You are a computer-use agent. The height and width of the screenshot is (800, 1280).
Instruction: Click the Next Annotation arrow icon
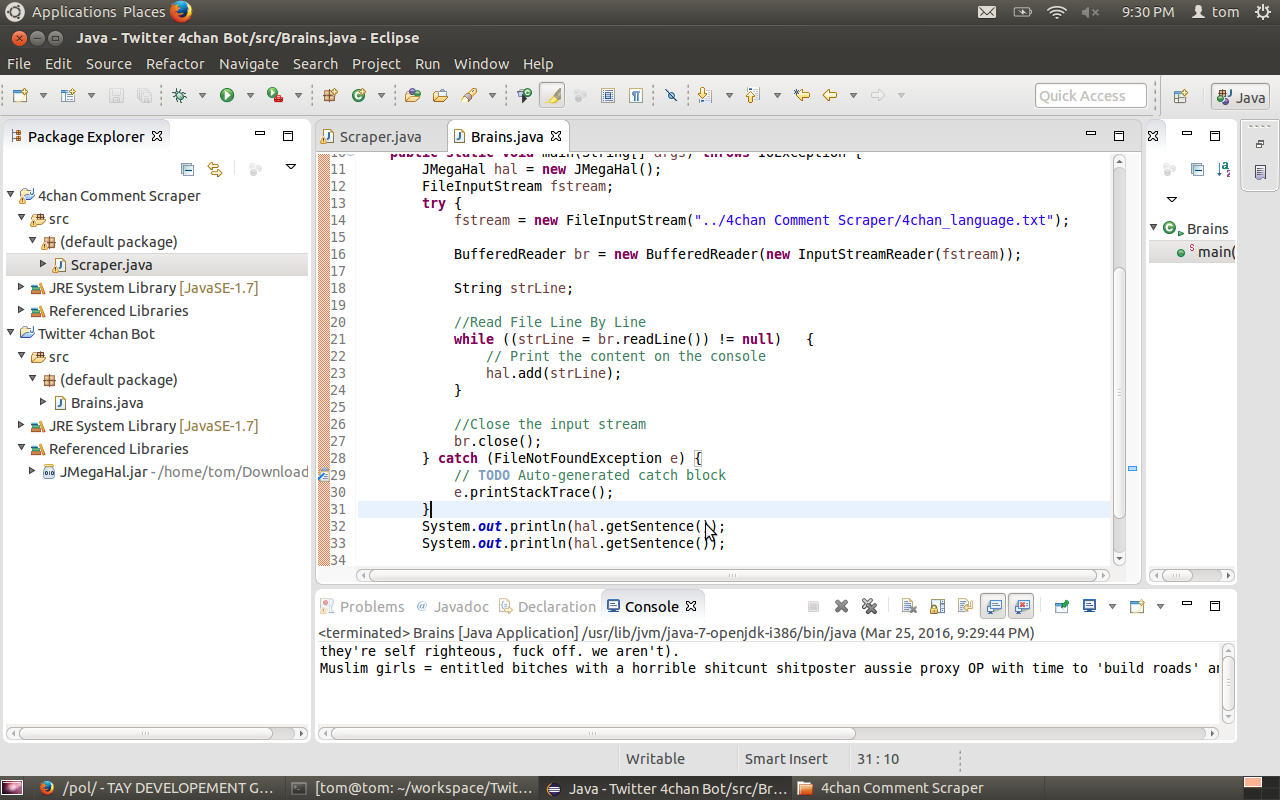click(x=704, y=95)
